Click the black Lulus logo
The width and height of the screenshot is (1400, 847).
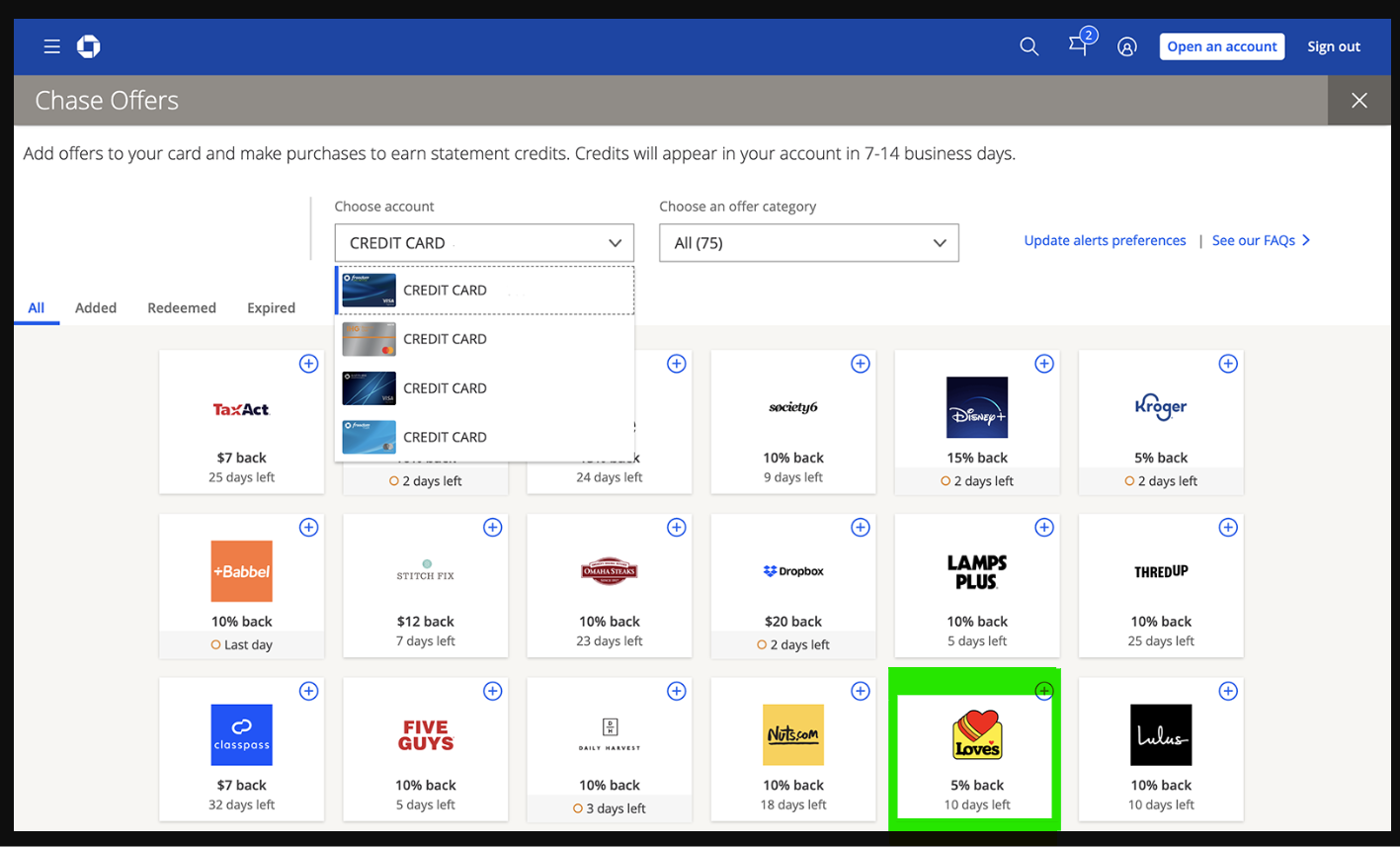pyautogui.click(x=1161, y=735)
